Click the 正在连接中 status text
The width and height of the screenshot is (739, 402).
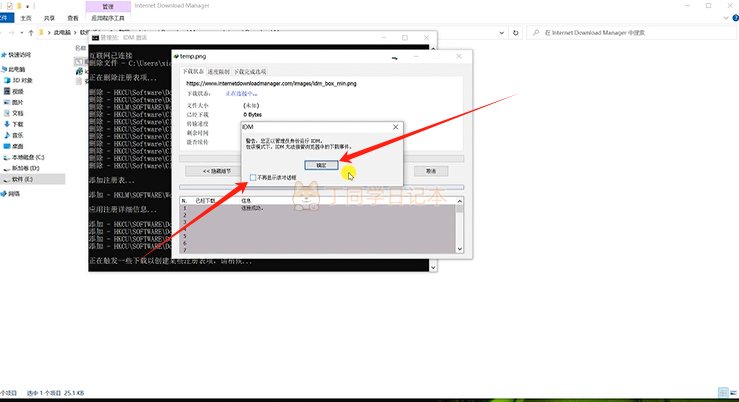coord(241,94)
